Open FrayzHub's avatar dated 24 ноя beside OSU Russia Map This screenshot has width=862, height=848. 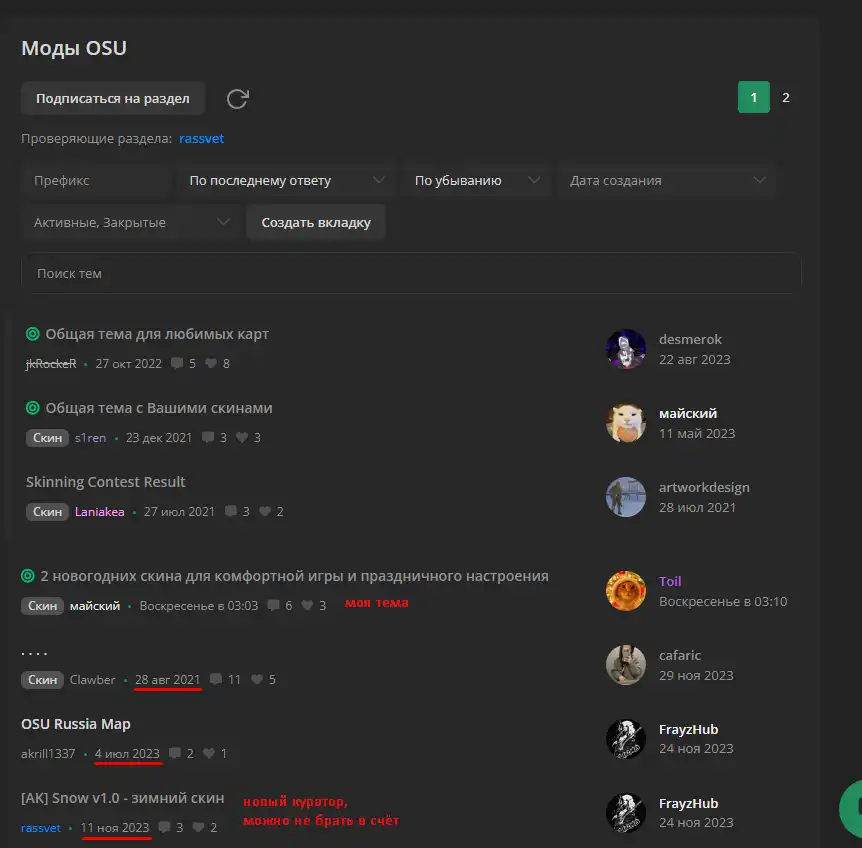[626, 739]
